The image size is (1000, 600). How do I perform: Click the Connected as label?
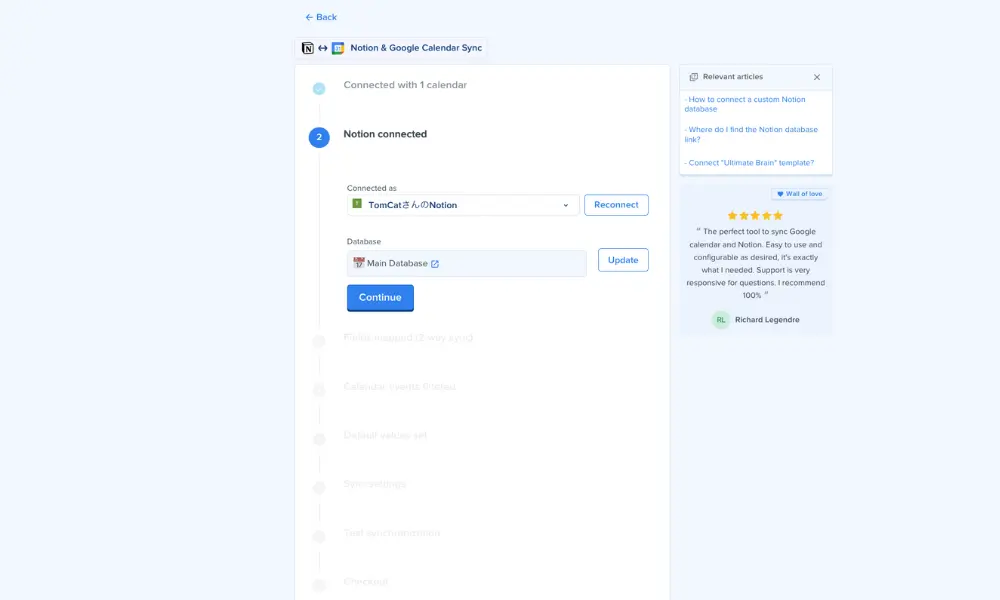[x=371, y=188]
